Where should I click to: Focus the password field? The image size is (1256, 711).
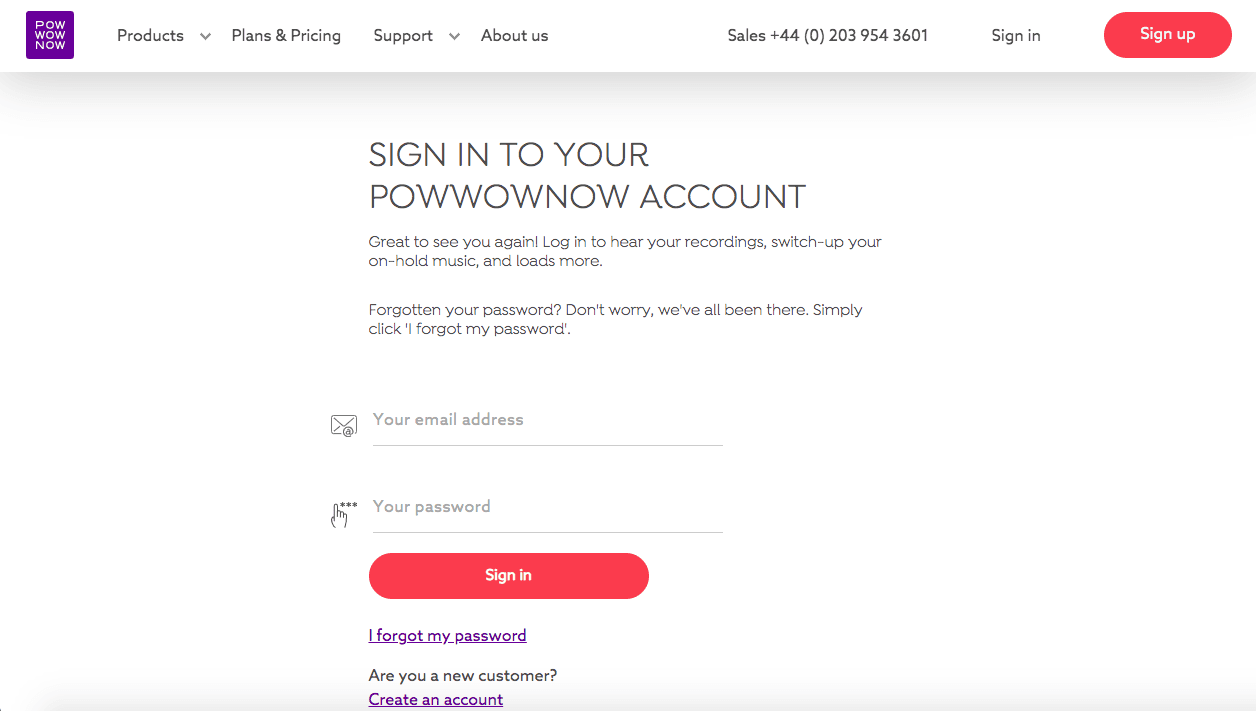coord(547,507)
